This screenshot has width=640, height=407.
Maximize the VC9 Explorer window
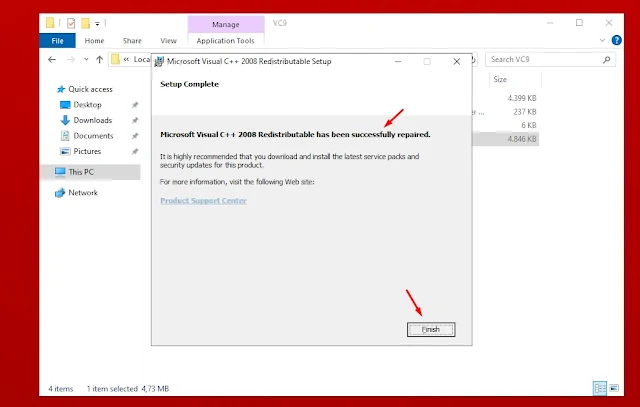579,23
